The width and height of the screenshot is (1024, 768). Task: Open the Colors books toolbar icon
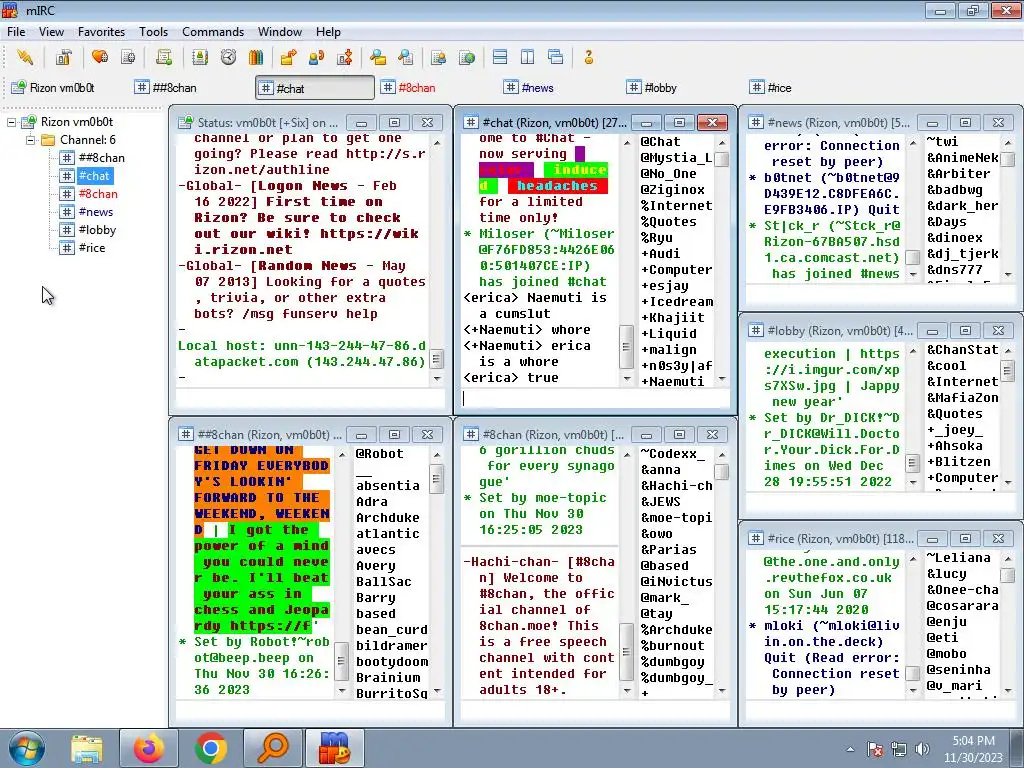click(x=256, y=57)
